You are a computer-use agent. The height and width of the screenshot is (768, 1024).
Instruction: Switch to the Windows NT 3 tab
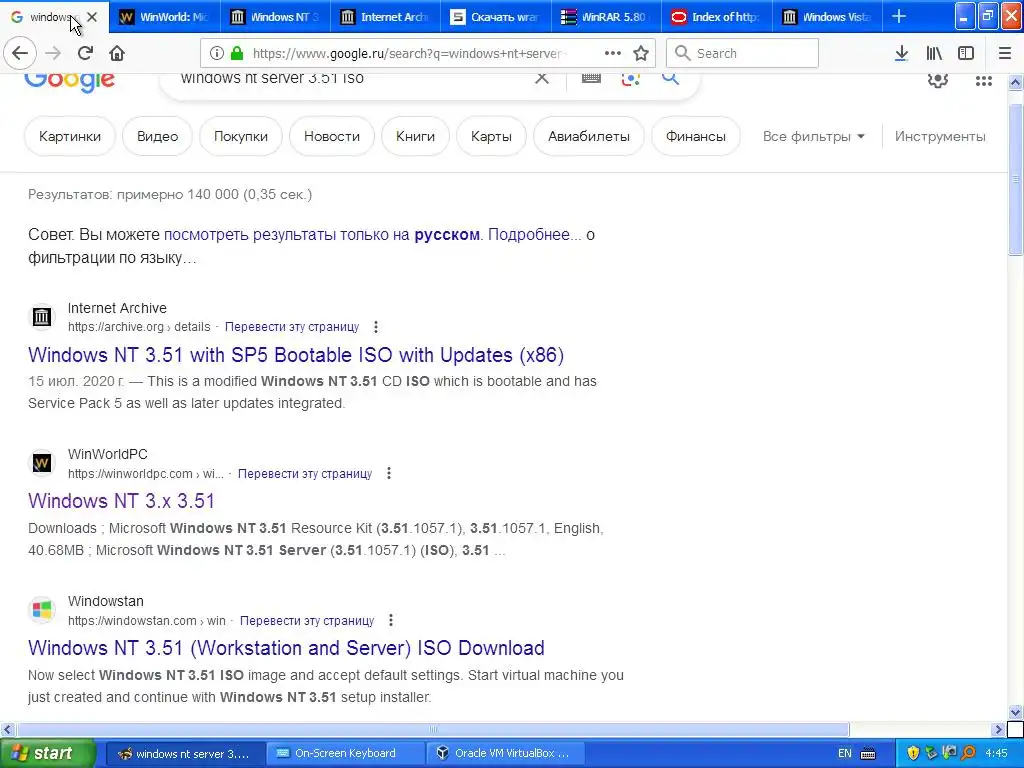point(275,17)
